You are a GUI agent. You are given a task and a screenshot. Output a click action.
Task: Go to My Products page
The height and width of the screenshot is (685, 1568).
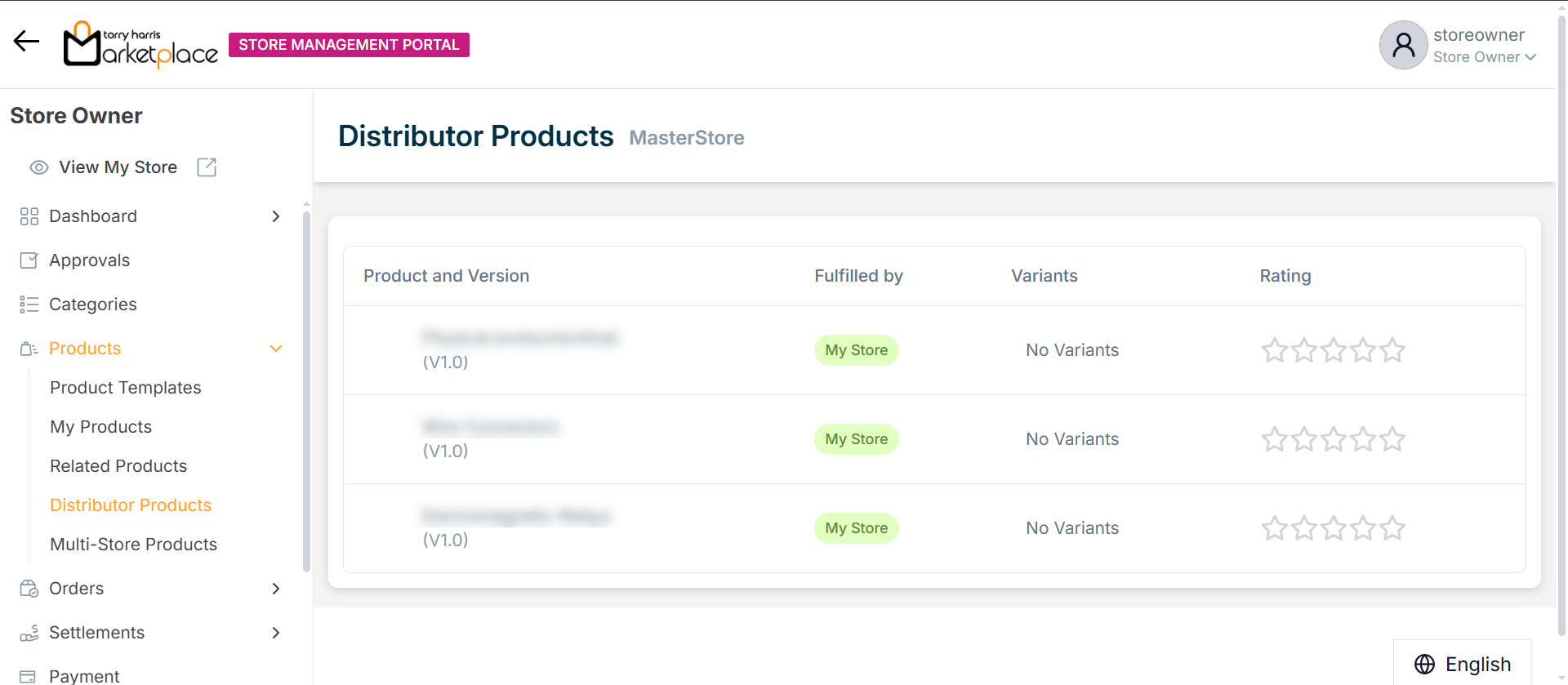[101, 427]
